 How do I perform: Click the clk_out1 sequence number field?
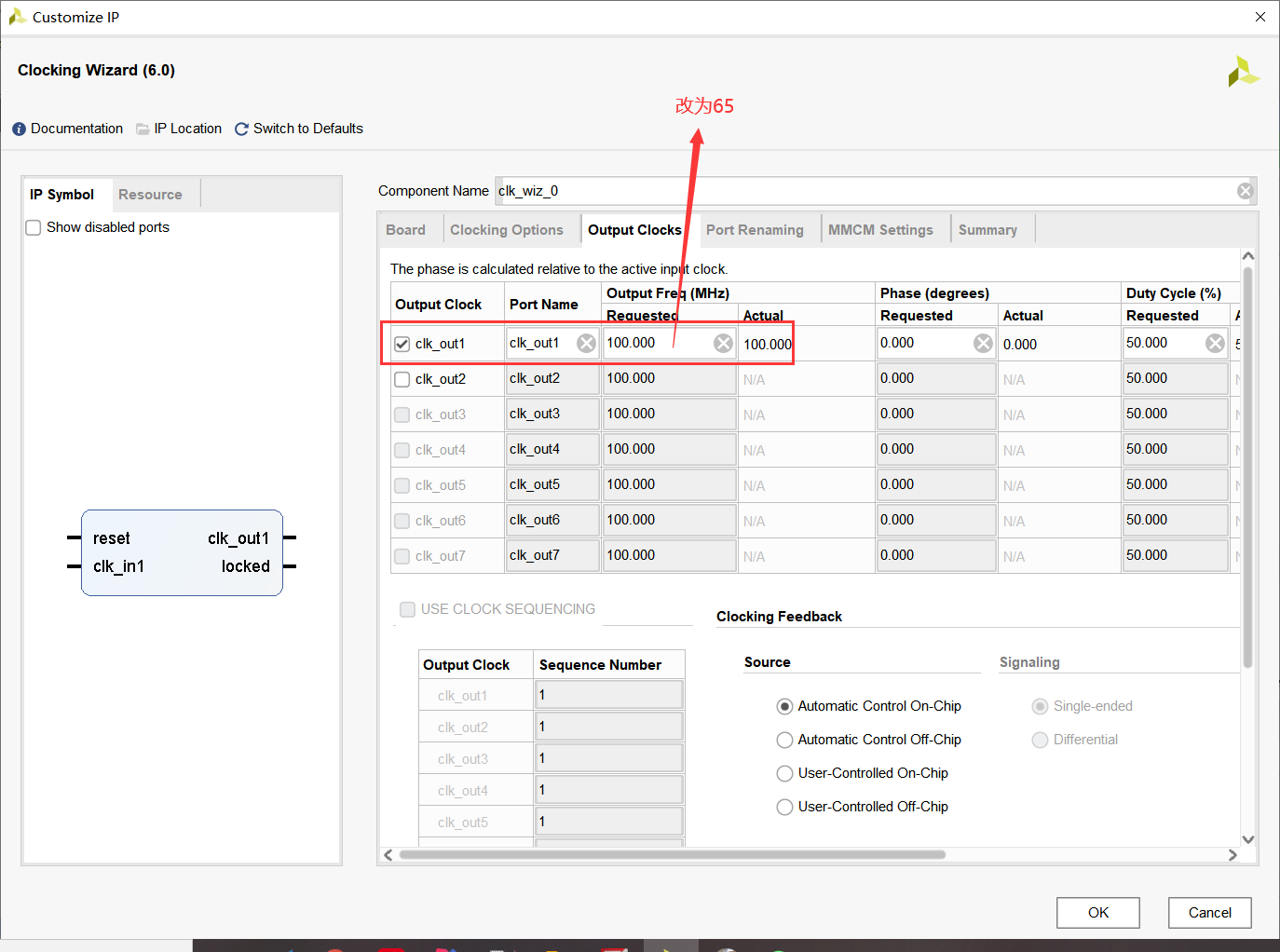coord(609,695)
